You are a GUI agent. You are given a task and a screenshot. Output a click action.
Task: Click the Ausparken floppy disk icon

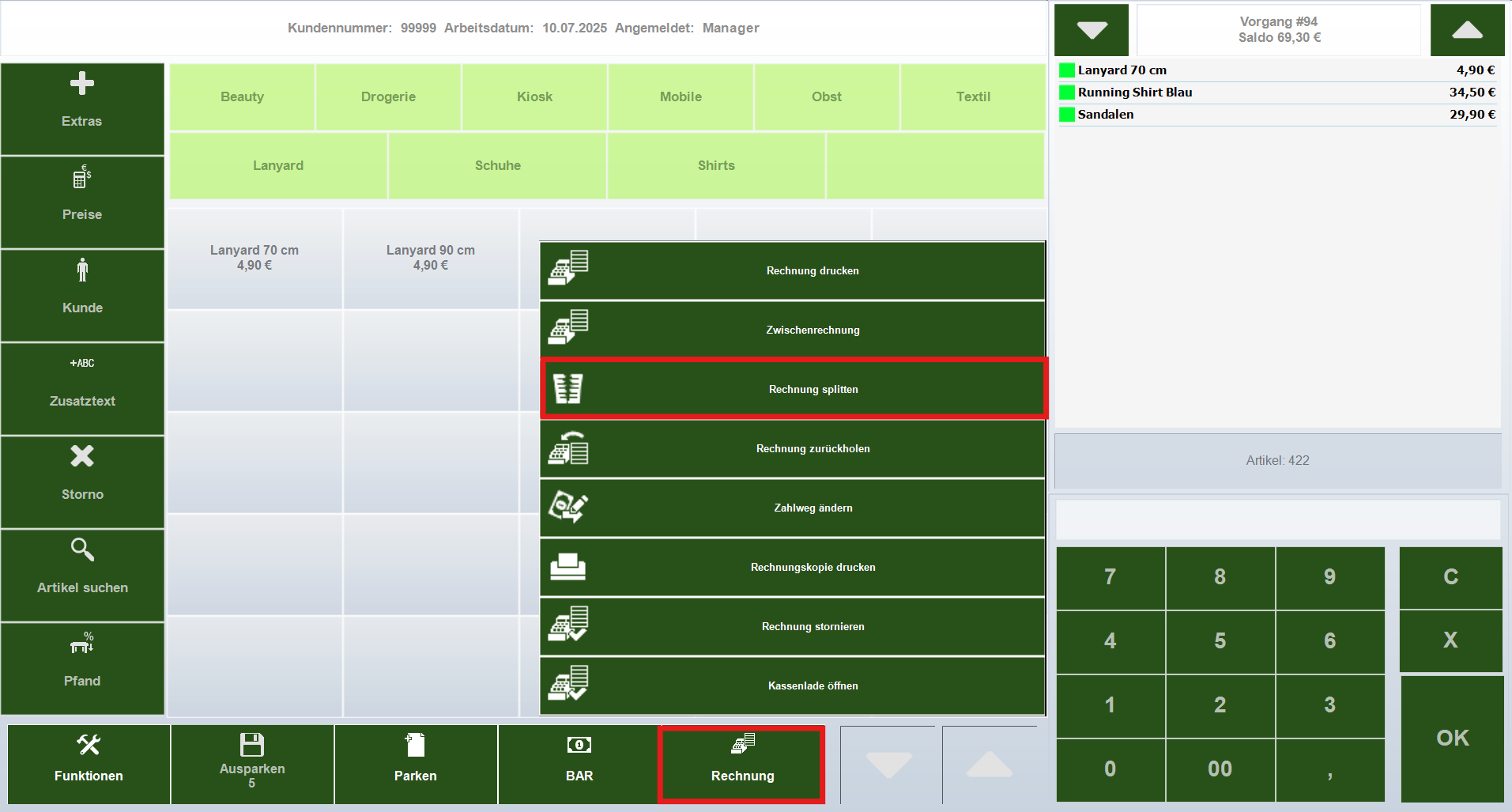(252, 745)
